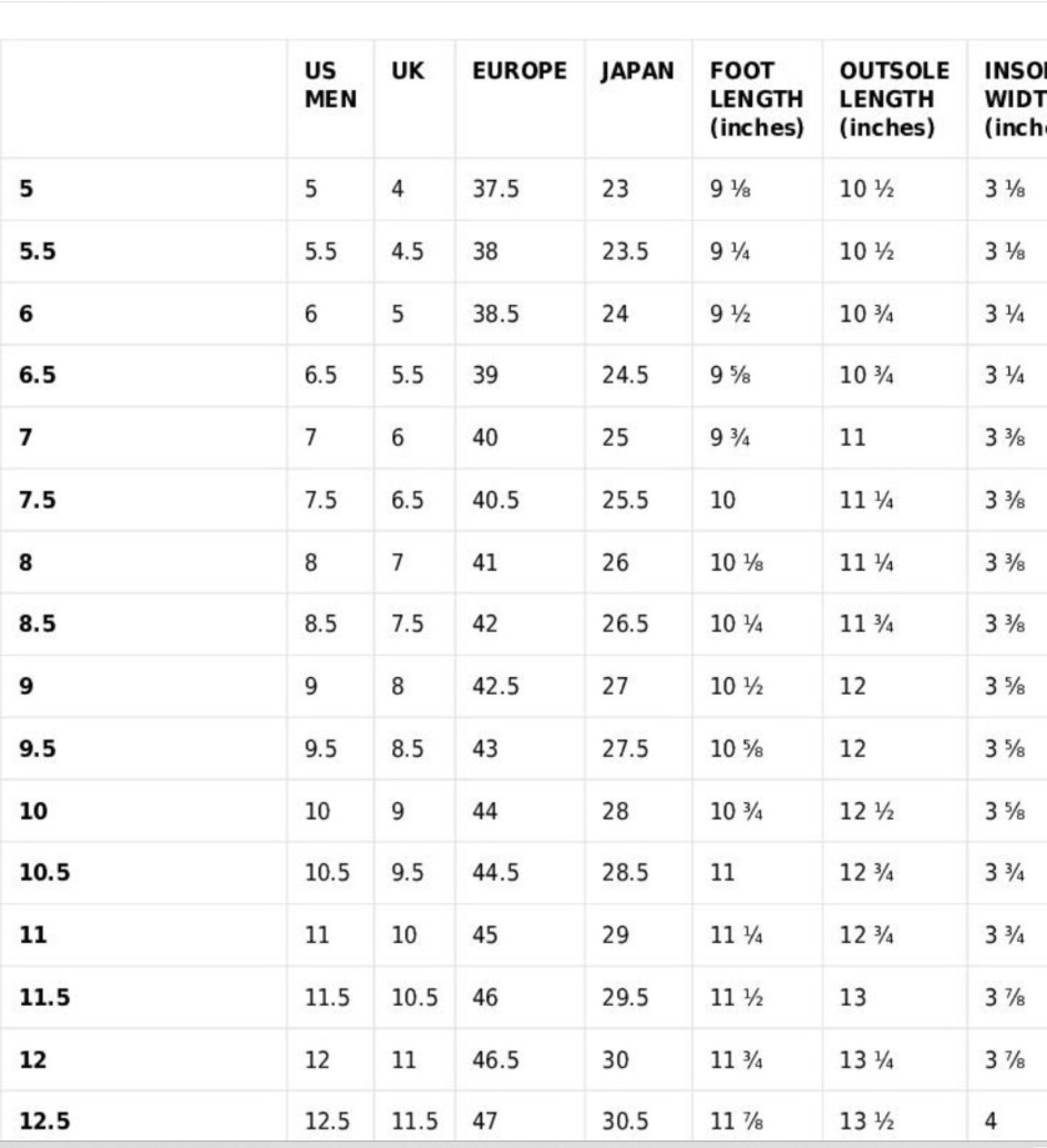Click UK size 10.5 cell

click(414, 997)
